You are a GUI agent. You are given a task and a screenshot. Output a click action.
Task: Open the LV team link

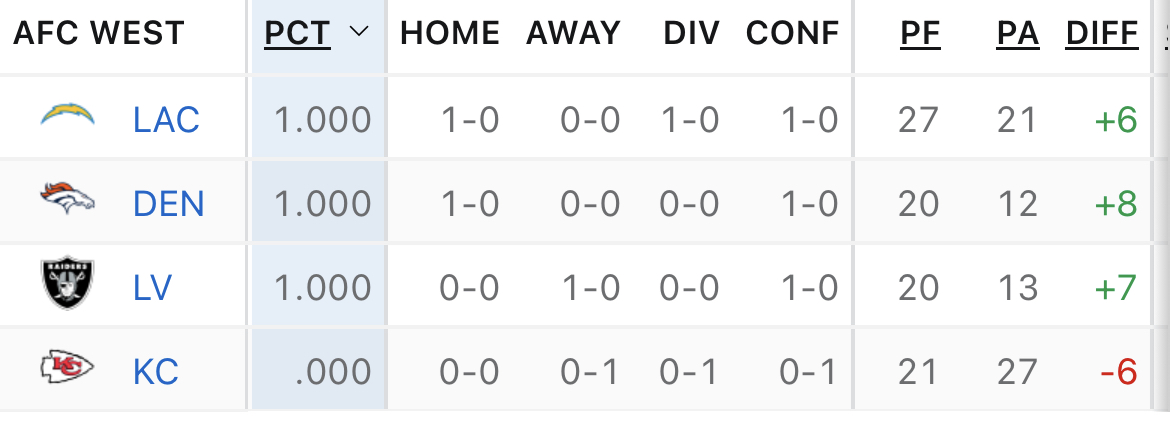click(153, 288)
